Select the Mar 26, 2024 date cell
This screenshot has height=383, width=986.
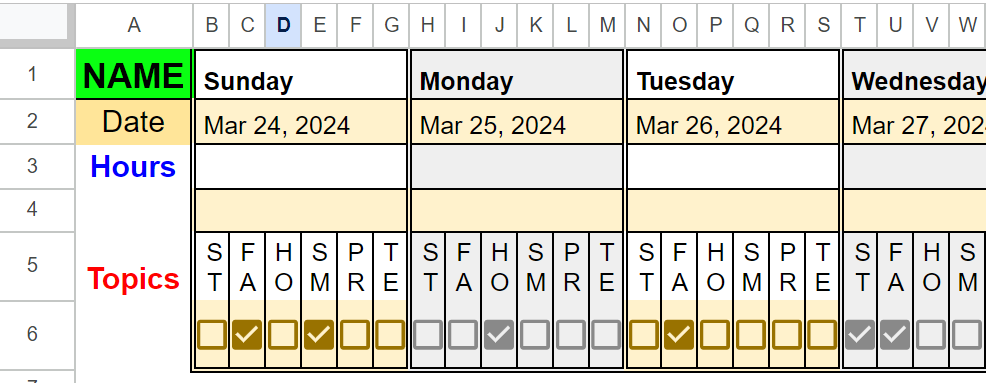733,122
